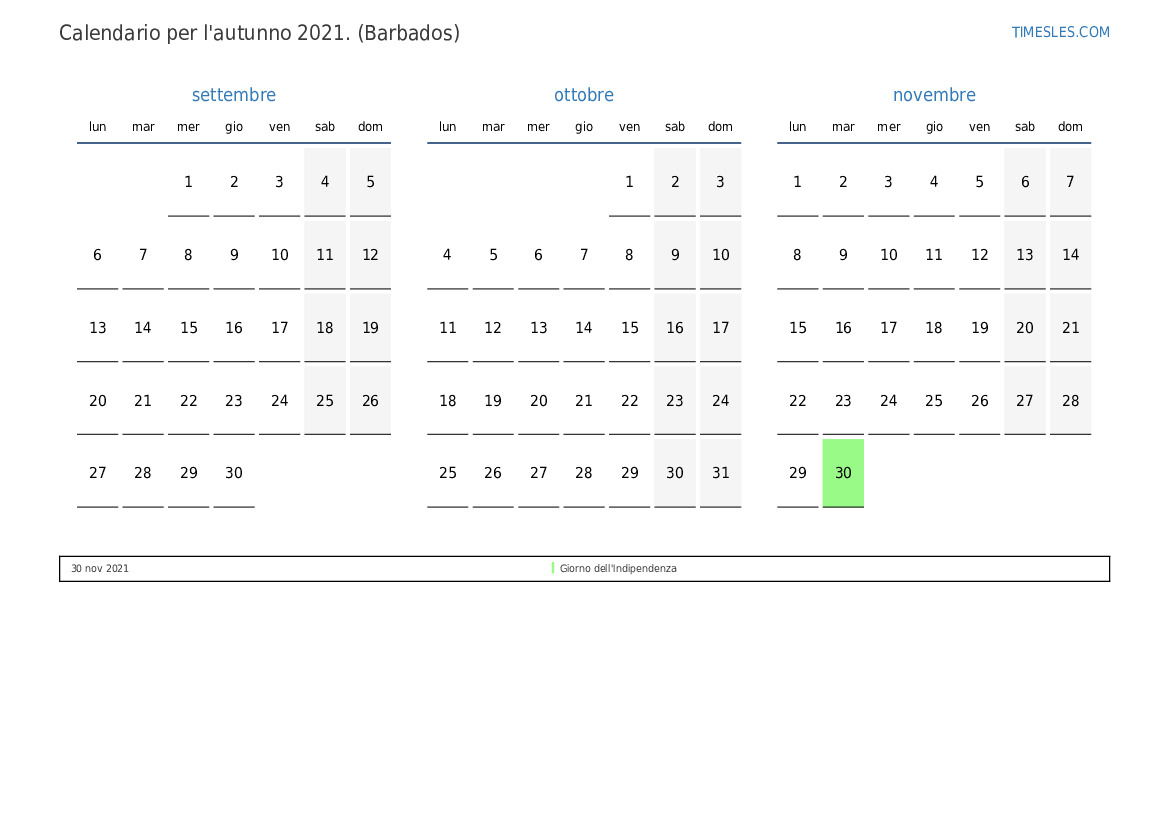Image resolution: width=1169 pixels, height=827 pixels.
Task: Click the highlighted 30 November holiday cell
Action: pos(843,473)
